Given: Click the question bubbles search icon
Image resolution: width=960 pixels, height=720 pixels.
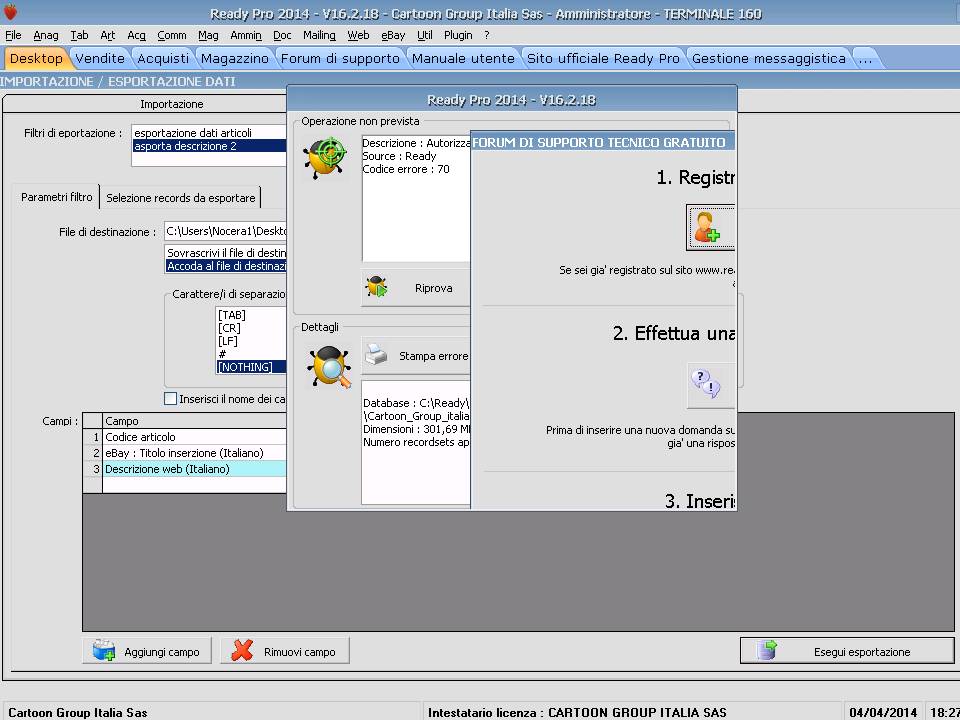Looking at the screenshot, I should [x=710, y=385].
